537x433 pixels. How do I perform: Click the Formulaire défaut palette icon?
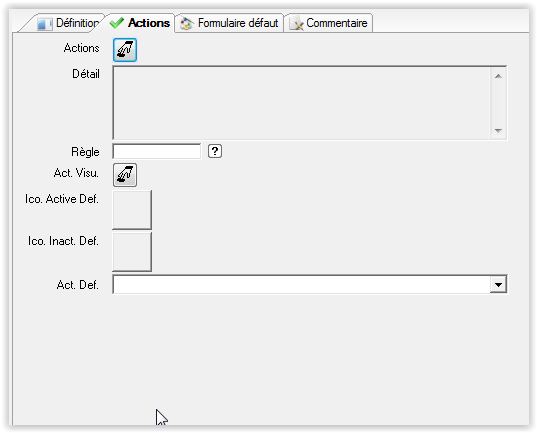point(186,24)
